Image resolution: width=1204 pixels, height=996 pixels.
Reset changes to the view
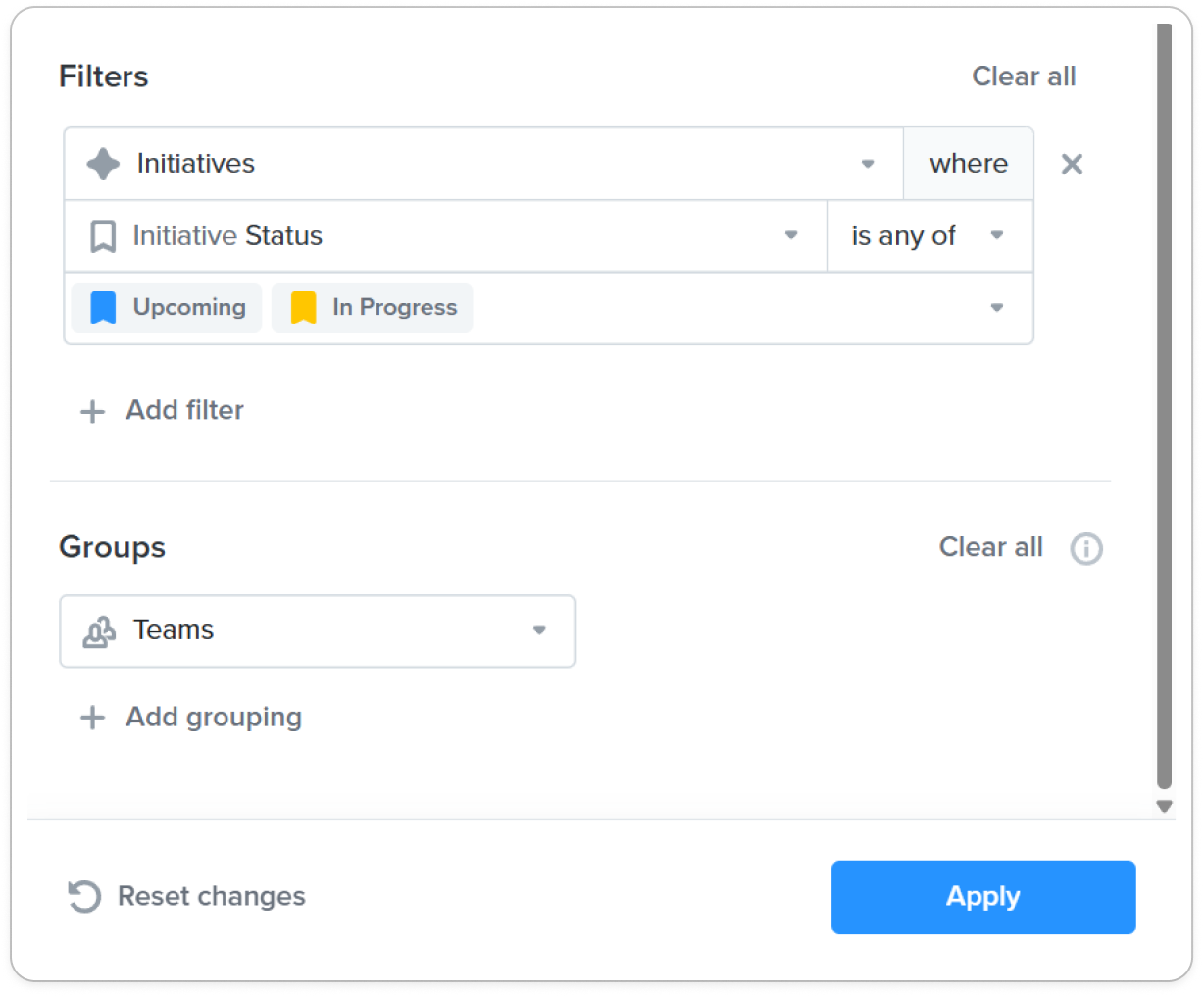pyautogui.click(x=186, y=896)
